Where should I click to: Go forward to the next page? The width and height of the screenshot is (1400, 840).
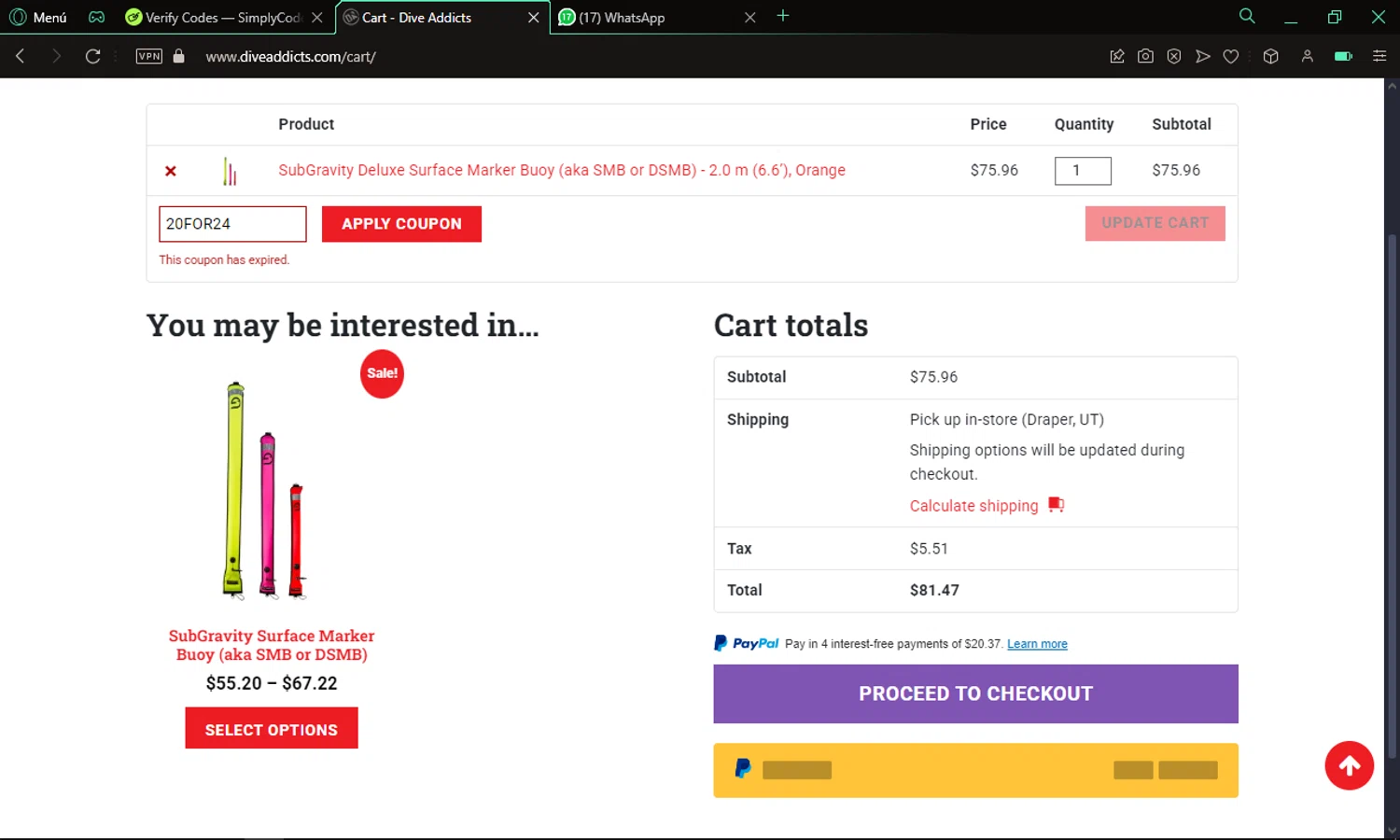[56, 56]
